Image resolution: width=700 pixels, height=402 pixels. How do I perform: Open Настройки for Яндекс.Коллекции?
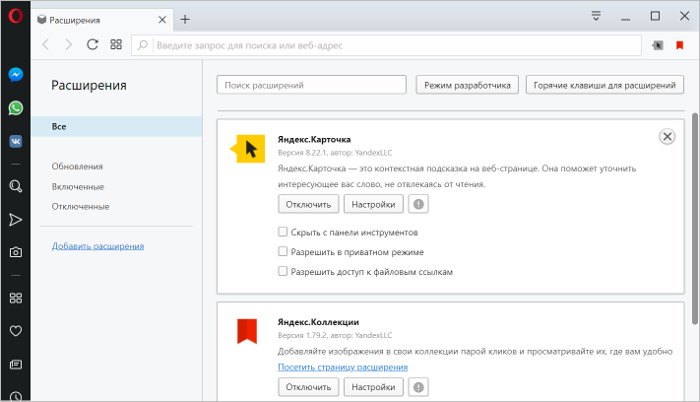[373, 387]
